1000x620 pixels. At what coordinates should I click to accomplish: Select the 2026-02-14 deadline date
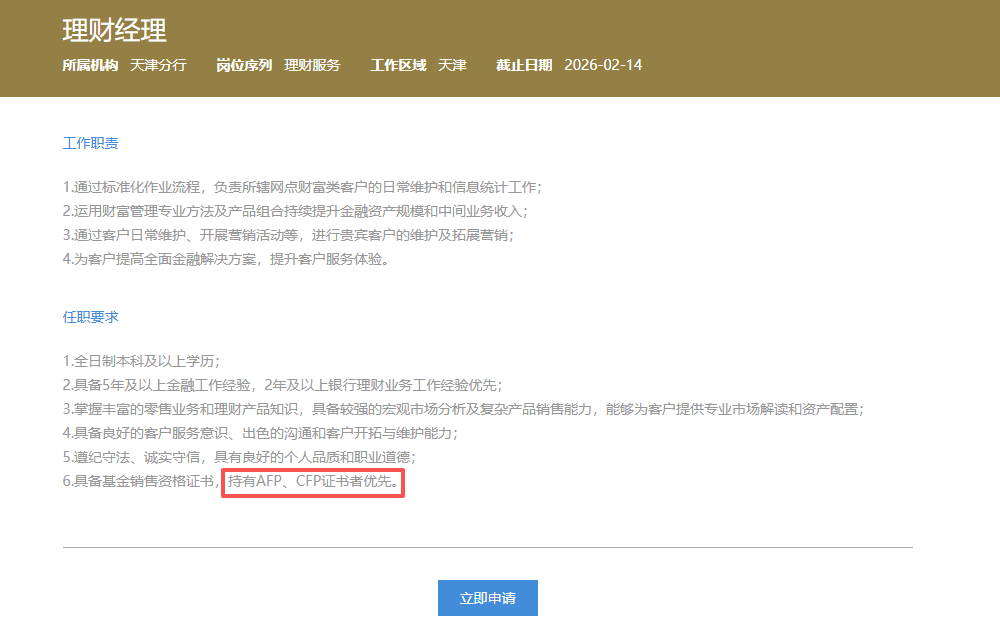point(603,65)
